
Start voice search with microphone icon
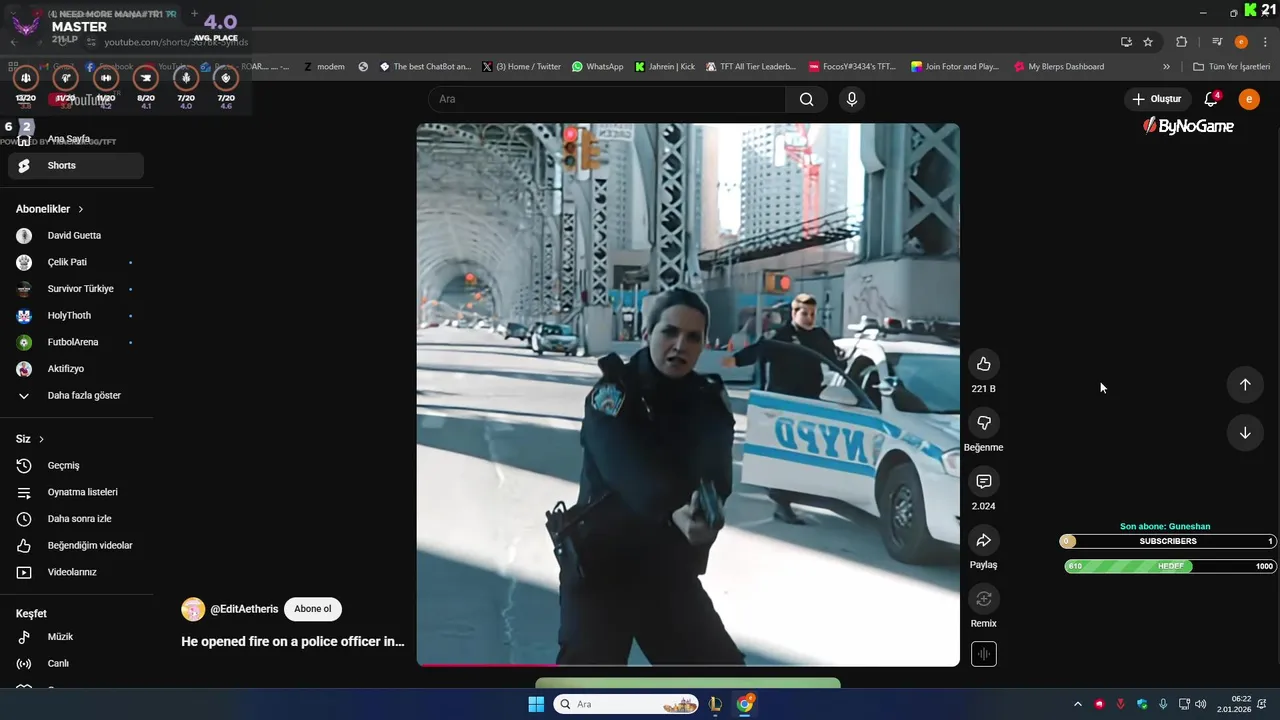(x=851, y=99)
